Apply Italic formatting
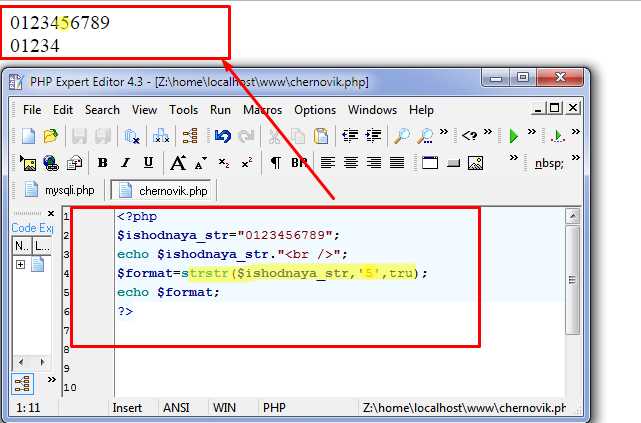The width and height of the screenshot is (641, 423). [x=126, y=163]
